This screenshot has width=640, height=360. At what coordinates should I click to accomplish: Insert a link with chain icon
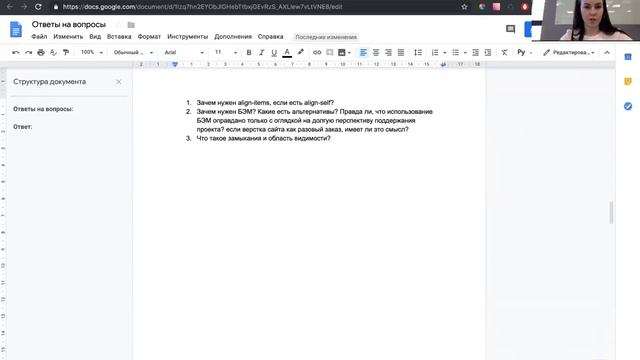click(x=317, y=52)
